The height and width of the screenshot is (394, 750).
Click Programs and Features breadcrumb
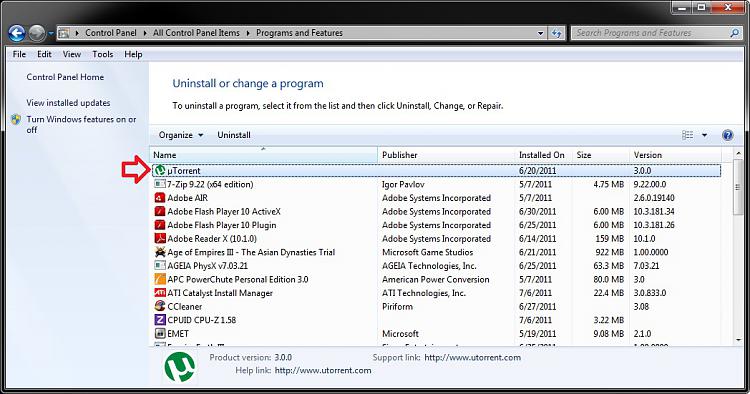coord(299,33)
